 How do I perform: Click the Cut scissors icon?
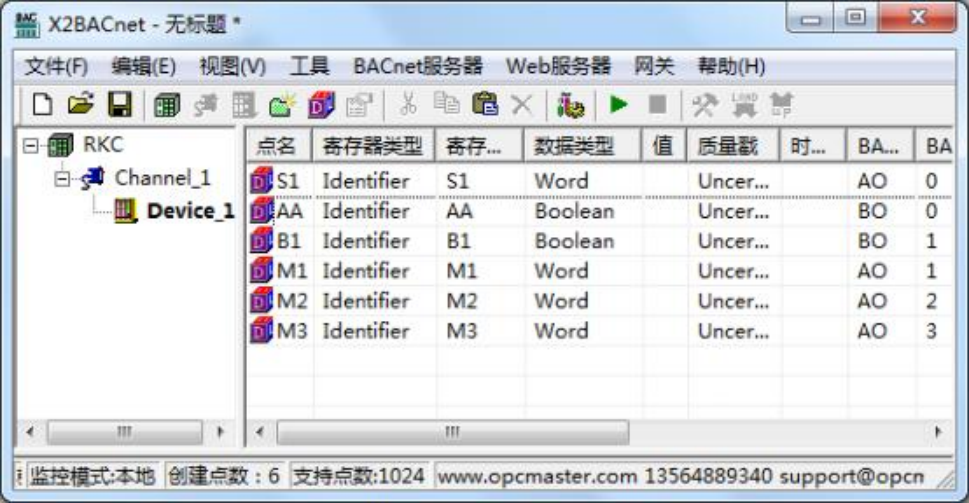point(407,104)
